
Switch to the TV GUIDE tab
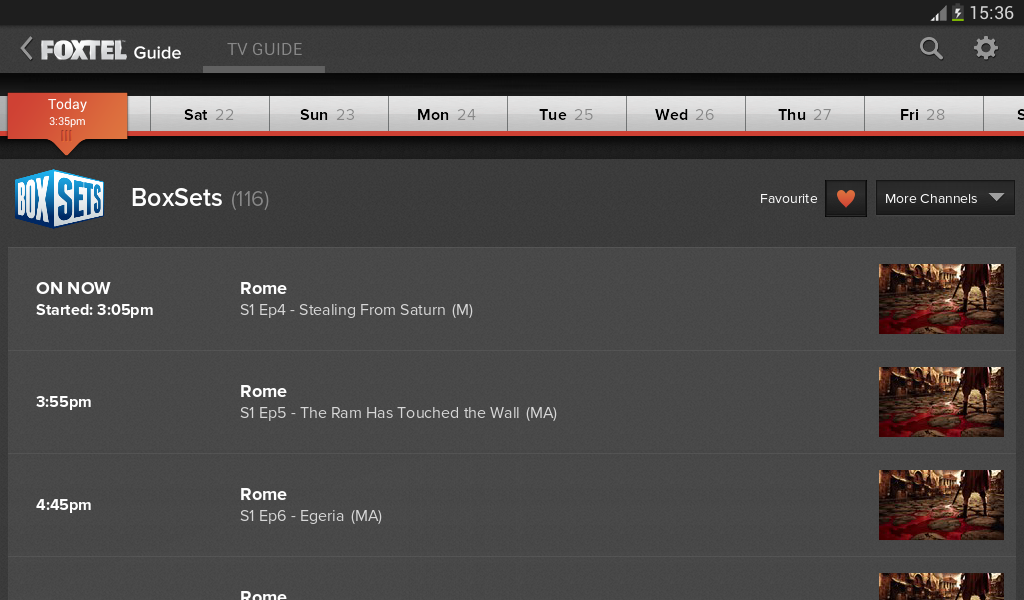point(263,48)
